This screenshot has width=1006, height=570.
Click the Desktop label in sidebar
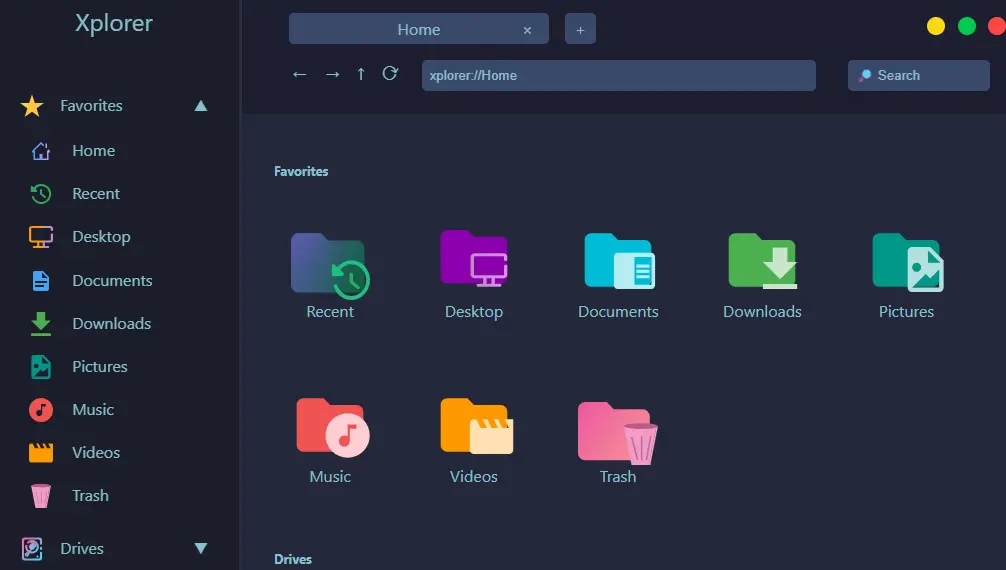pos(101,237)
